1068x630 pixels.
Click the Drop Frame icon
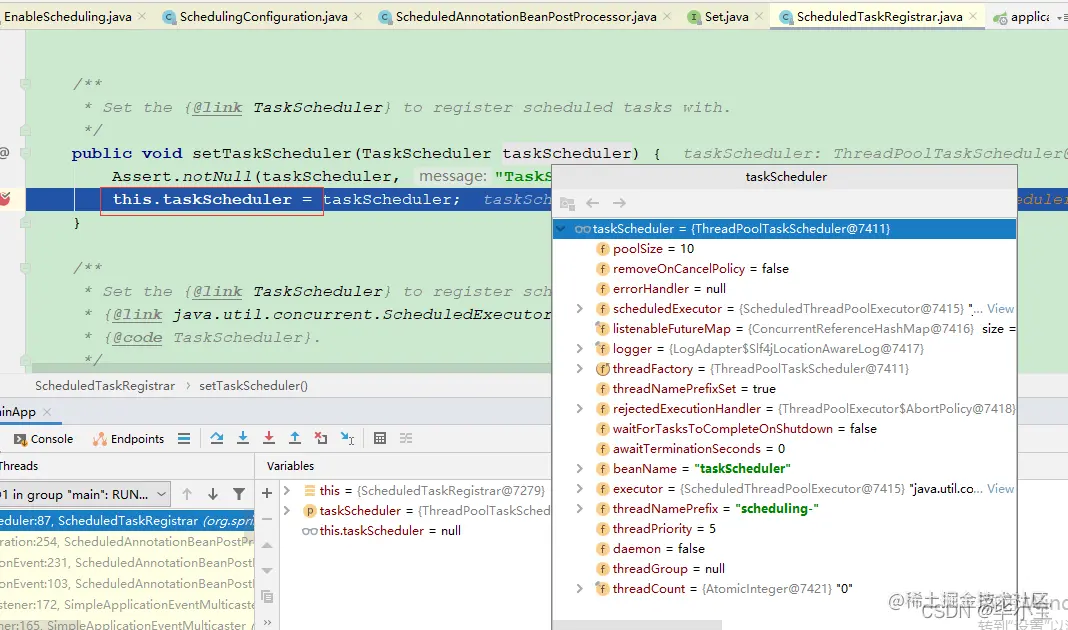click(x=321, y=438)
